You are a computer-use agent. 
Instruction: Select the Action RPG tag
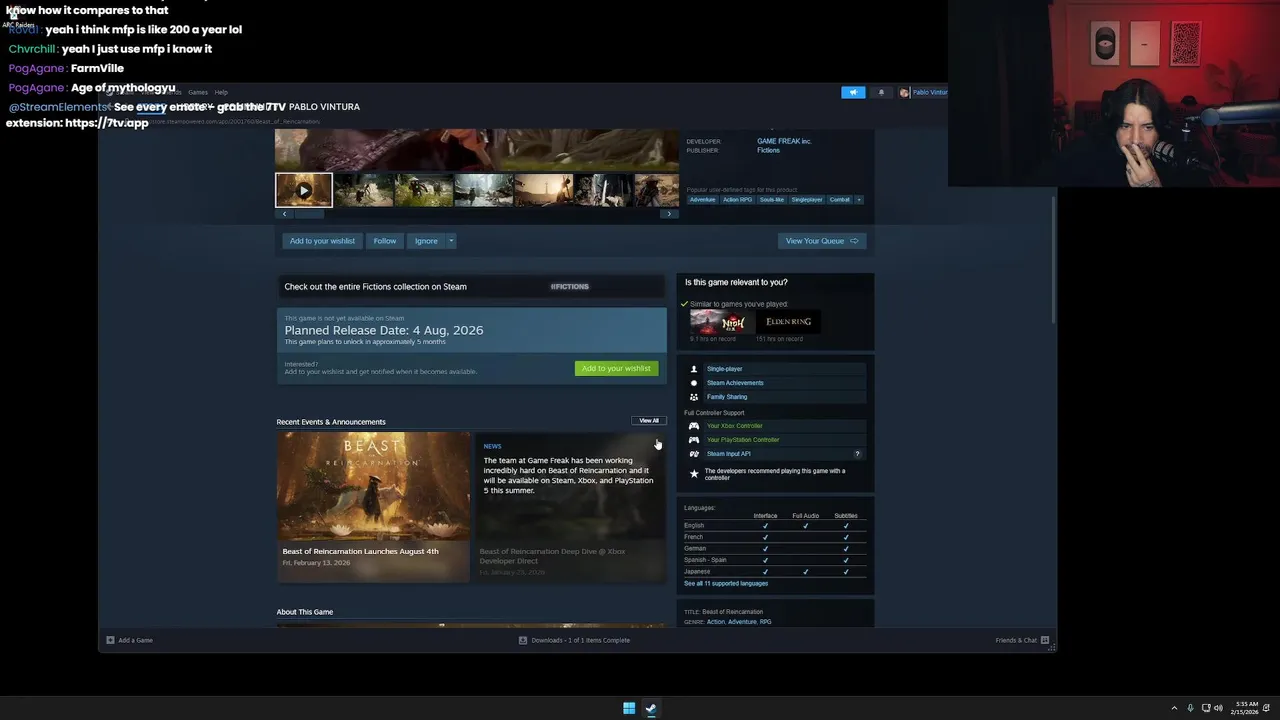click(738, 200)
